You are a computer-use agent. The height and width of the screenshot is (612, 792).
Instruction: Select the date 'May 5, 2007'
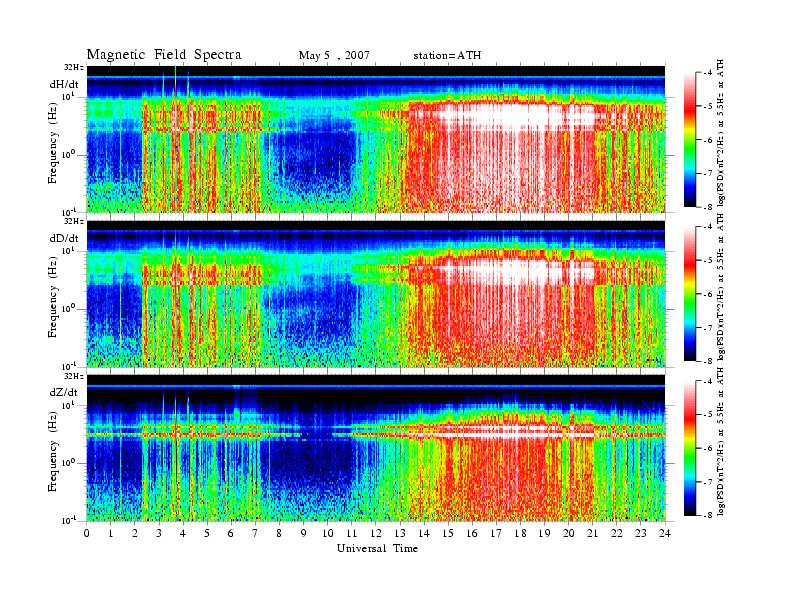pyautogui.click(x=334, y=56)
